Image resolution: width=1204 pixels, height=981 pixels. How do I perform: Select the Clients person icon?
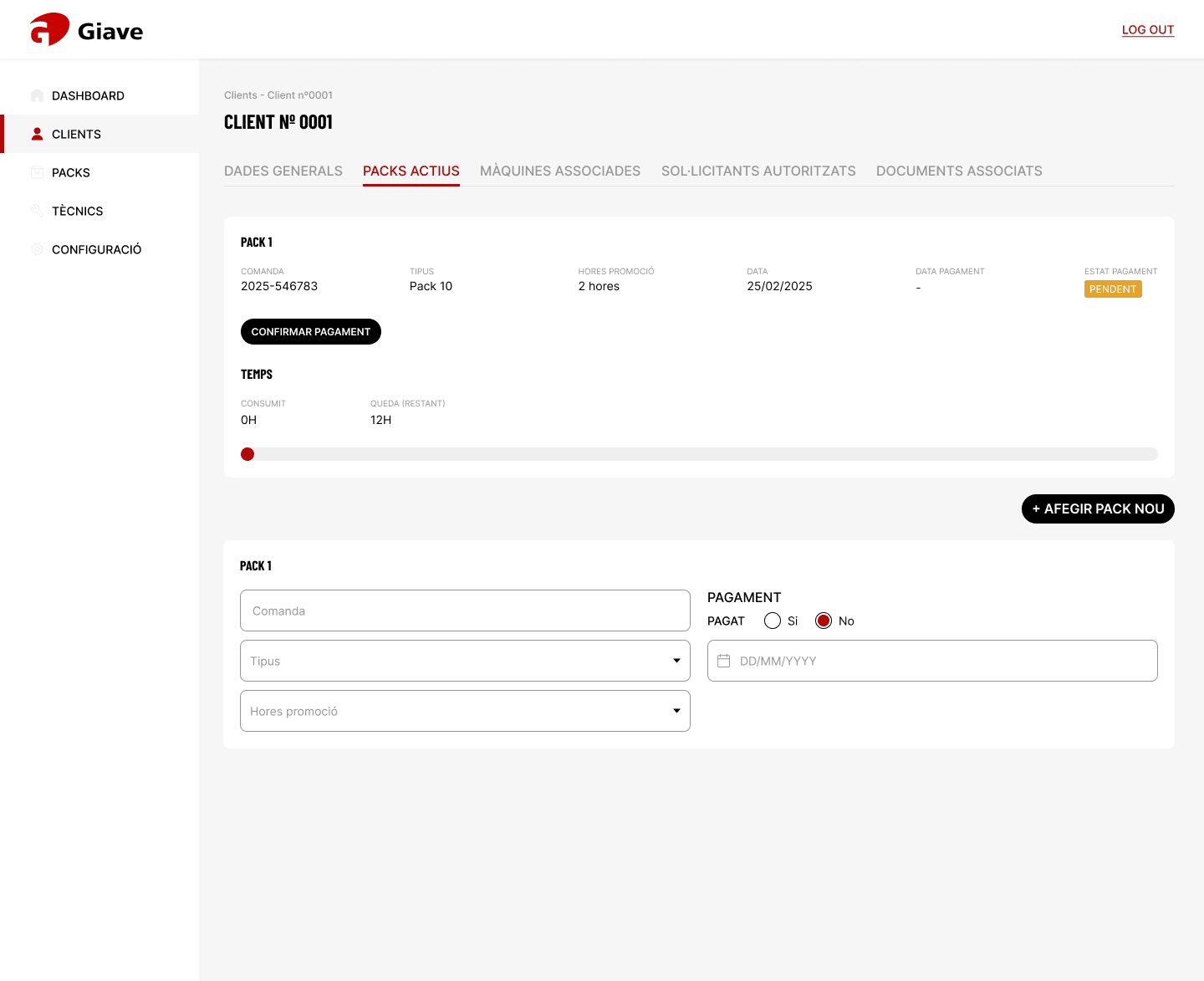point(37,134)
